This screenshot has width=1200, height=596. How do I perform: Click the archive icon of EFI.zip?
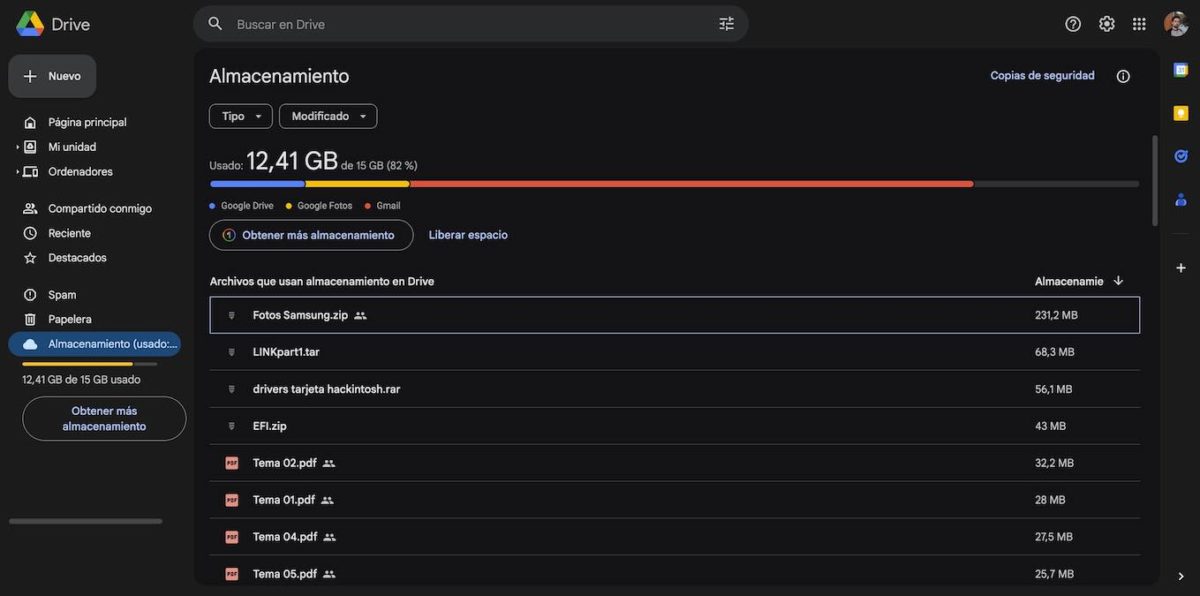point(232,426)
